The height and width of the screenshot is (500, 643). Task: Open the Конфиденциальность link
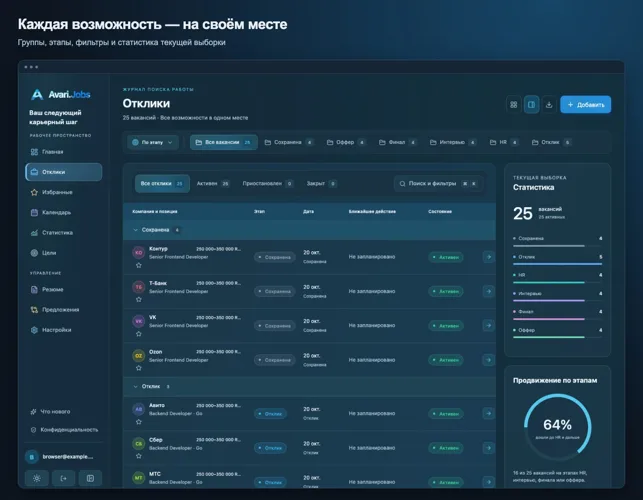64,429
